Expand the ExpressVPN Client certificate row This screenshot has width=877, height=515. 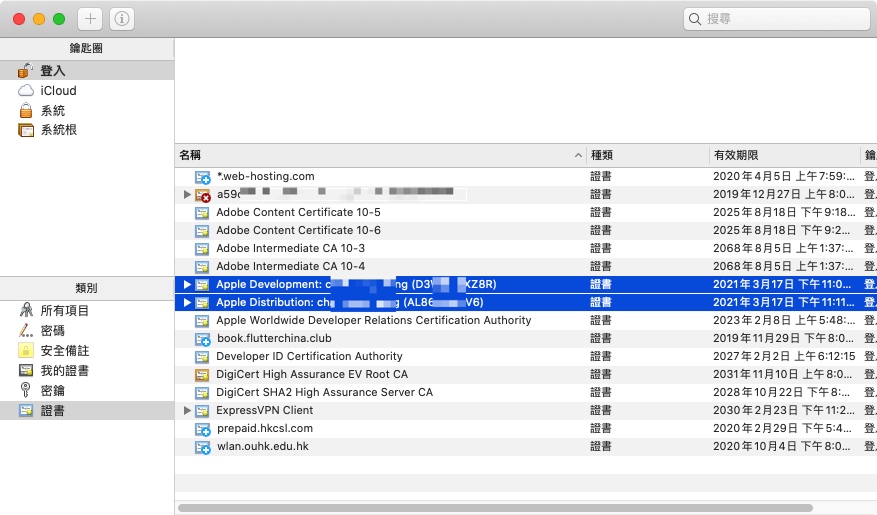(187, 410)
